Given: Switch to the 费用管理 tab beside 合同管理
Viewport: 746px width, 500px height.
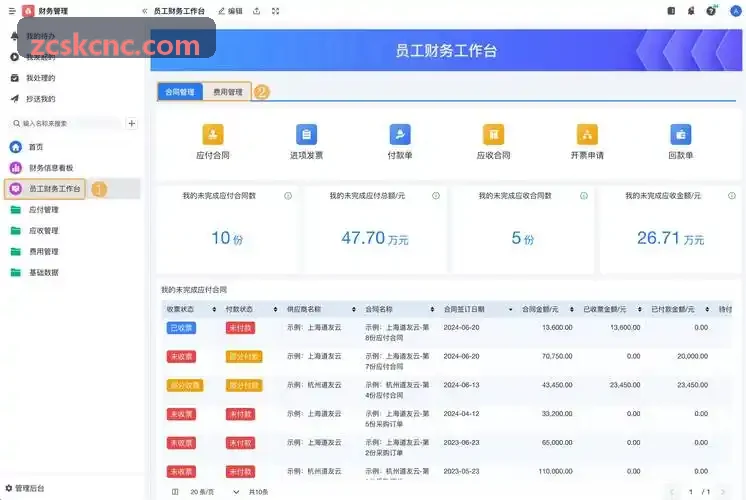Looking at the screenshot, I should (227, 92).
